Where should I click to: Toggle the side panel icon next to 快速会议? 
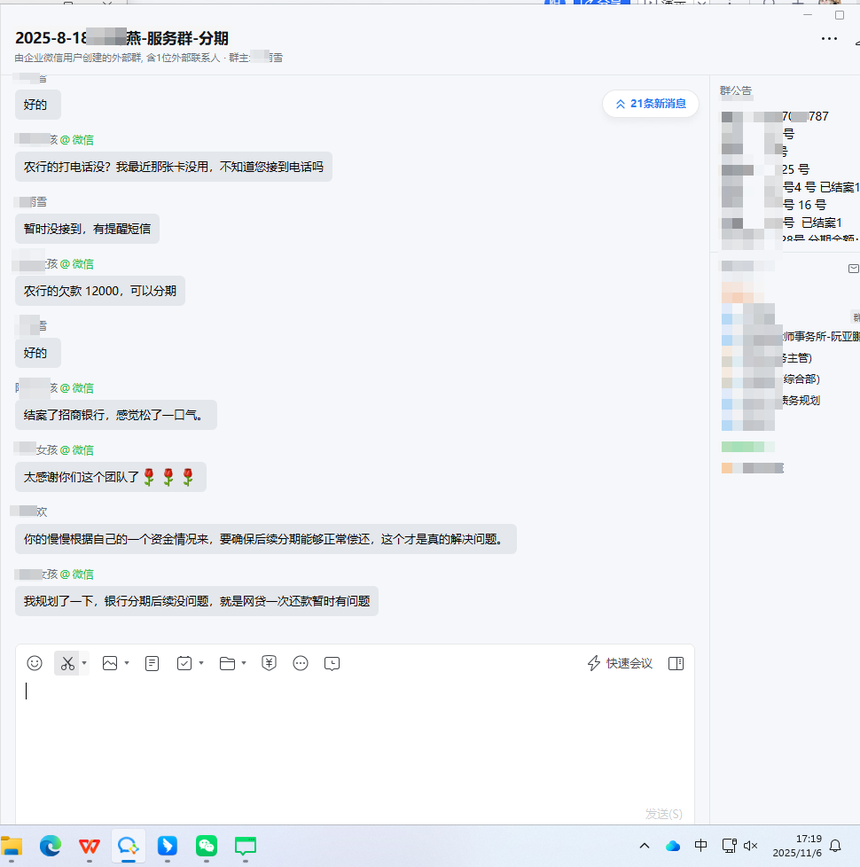pos(676,663)
